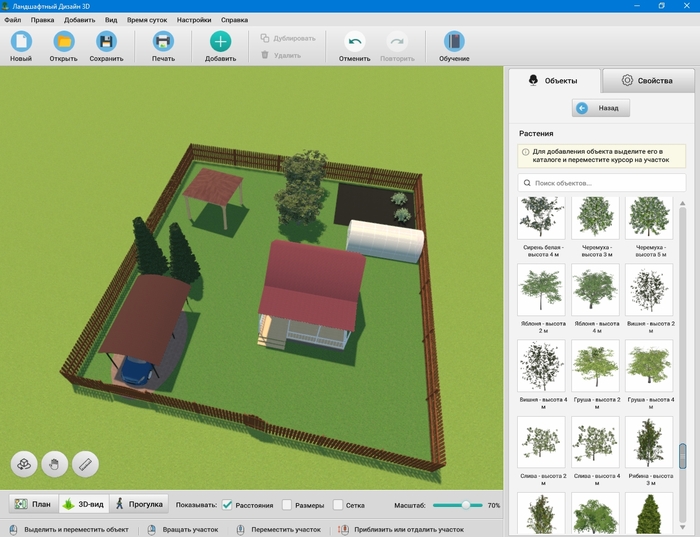Redo action with Повторить
700x537 pixels.
point(397,46)
